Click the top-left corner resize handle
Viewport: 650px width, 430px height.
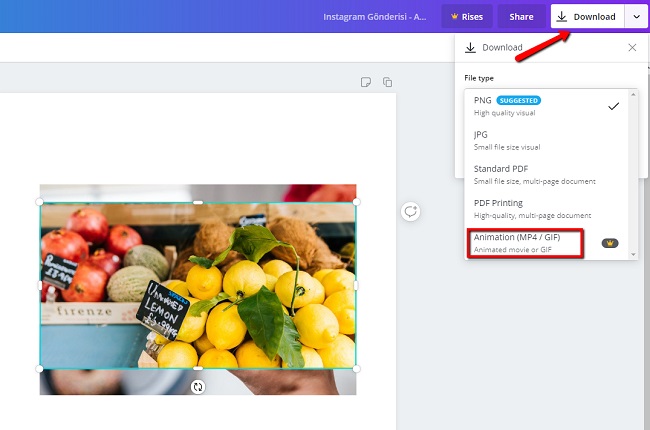click(x=39, y=202)
